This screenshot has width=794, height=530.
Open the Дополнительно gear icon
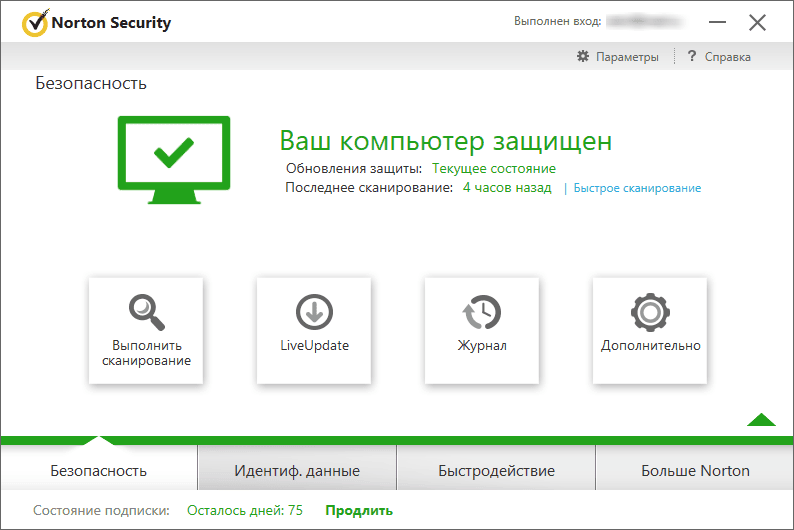click(x=650, y=312)
